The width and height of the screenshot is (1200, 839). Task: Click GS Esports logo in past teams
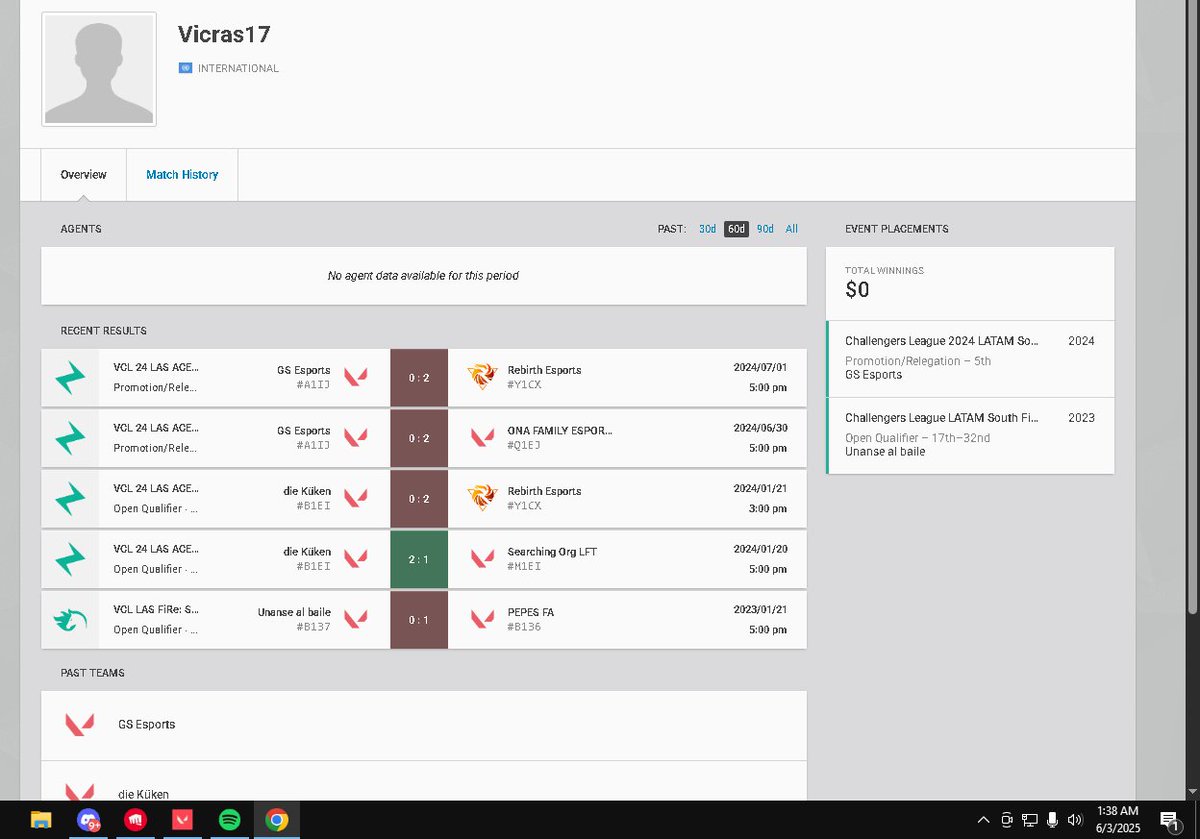pyautogui.click(x=79, y=724)
